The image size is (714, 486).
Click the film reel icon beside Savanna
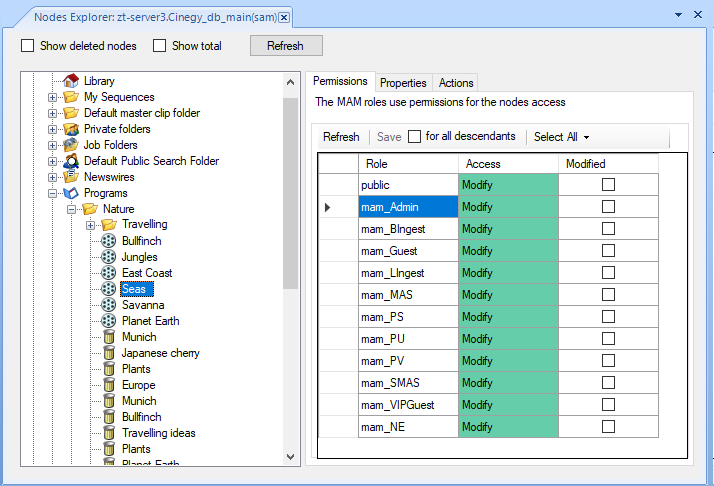pyautogui.click(x=108, y=305)
